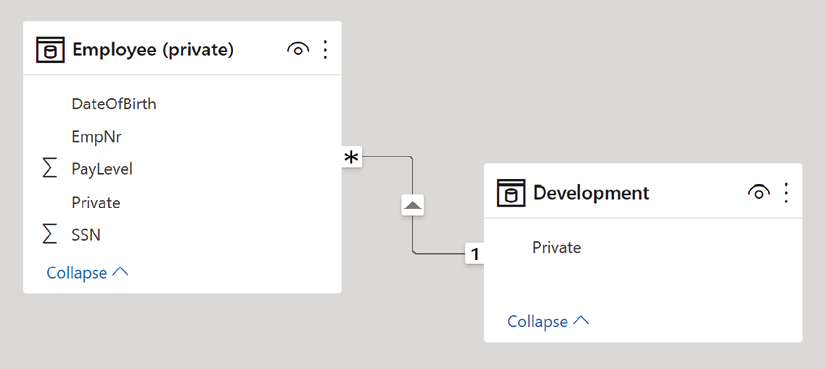Collapse the Development table card
Screen dimensions: 825x369
548,321
